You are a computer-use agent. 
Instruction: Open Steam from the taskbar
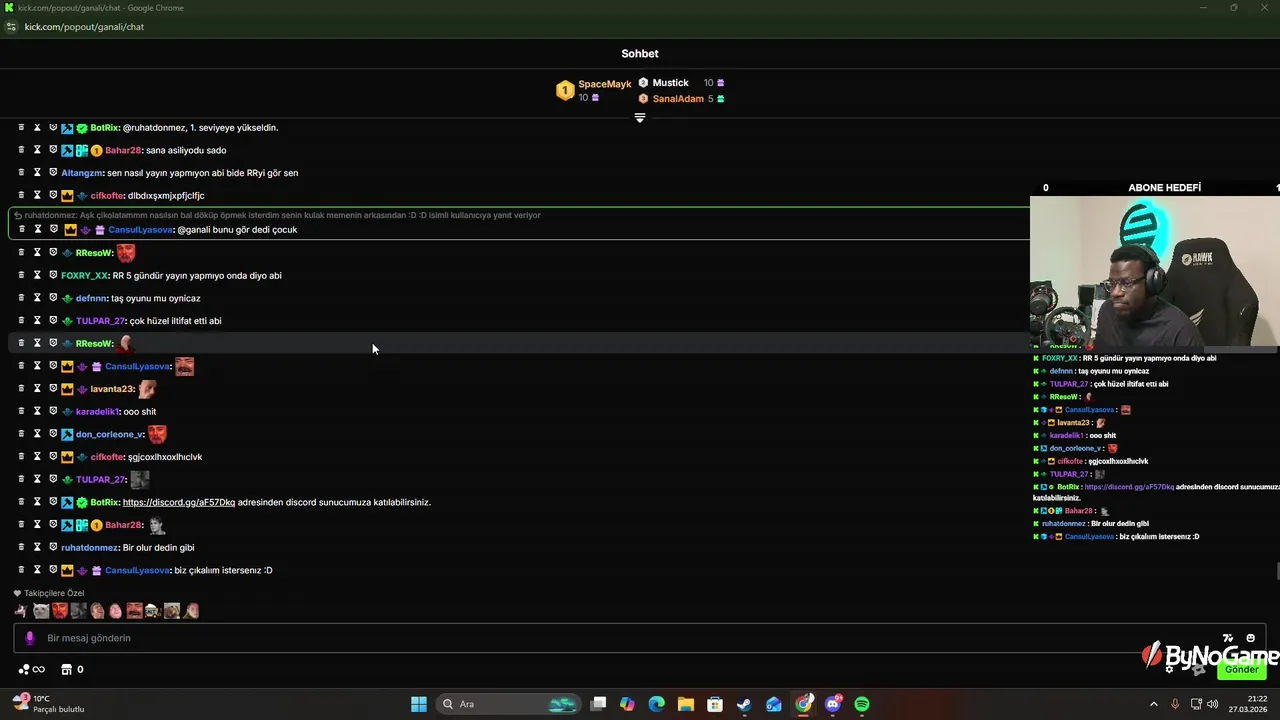(744, 704)
